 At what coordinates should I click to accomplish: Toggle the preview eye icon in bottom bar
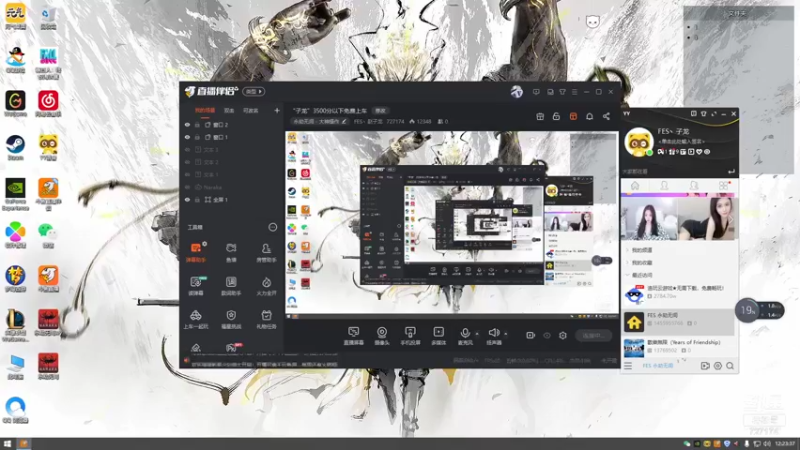(x=547, y=335)
